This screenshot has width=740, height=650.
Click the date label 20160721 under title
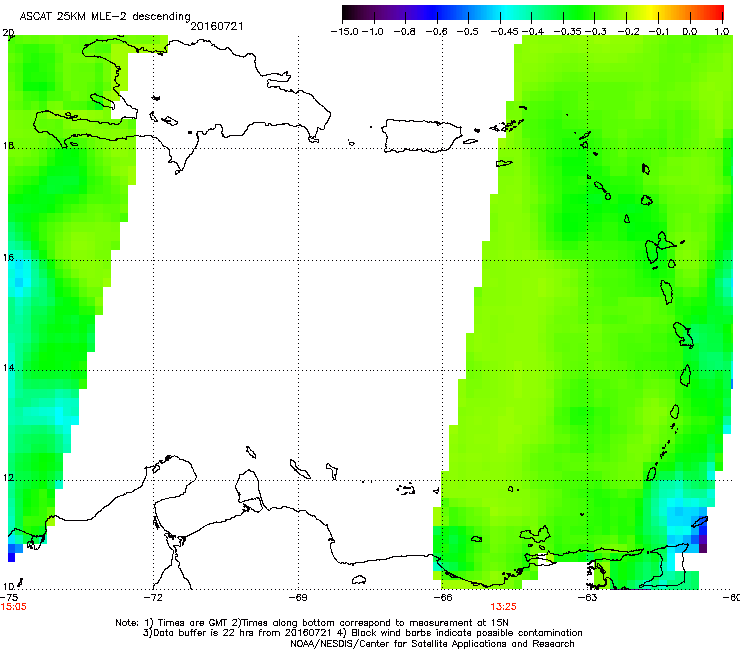click(x=217, y=26)
